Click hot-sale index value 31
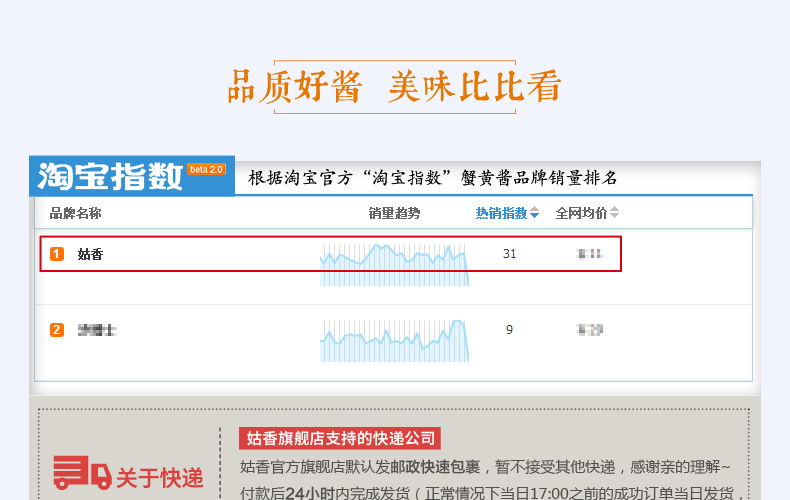The height and width of the screenshot is (500, 790). pyautogui.click(x=509, y=254)
